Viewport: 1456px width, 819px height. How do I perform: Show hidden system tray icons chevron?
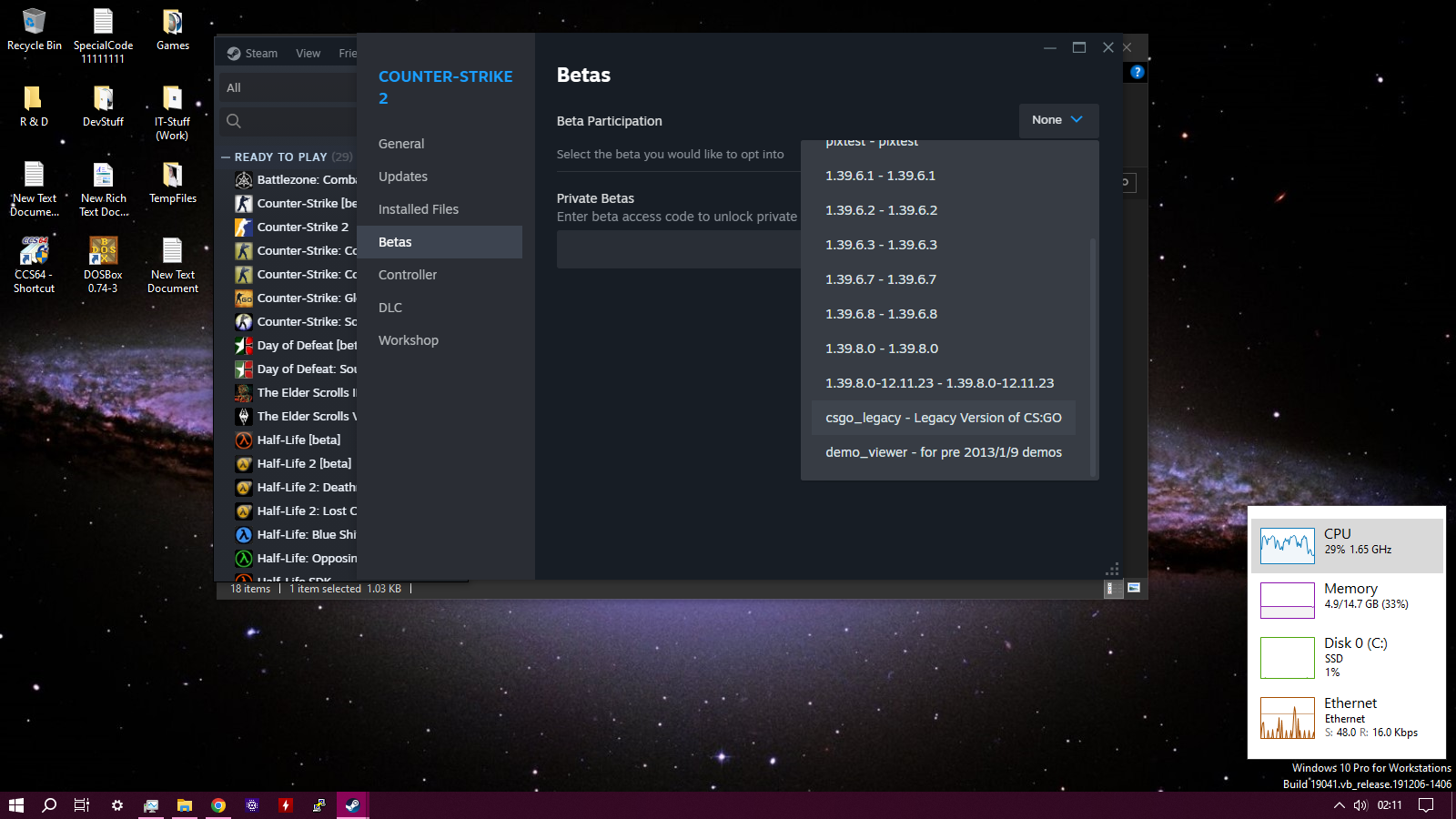coord(1339,805)
